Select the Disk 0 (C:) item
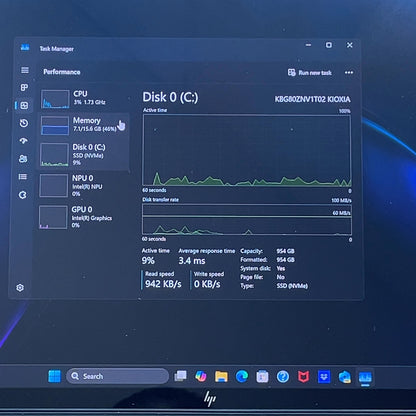 (x=84, y=155)
